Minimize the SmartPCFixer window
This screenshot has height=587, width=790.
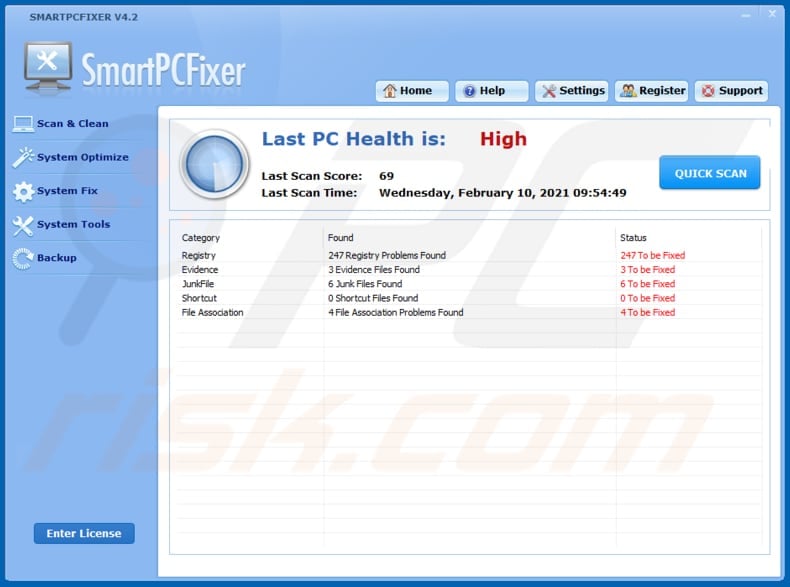point(746,15)
